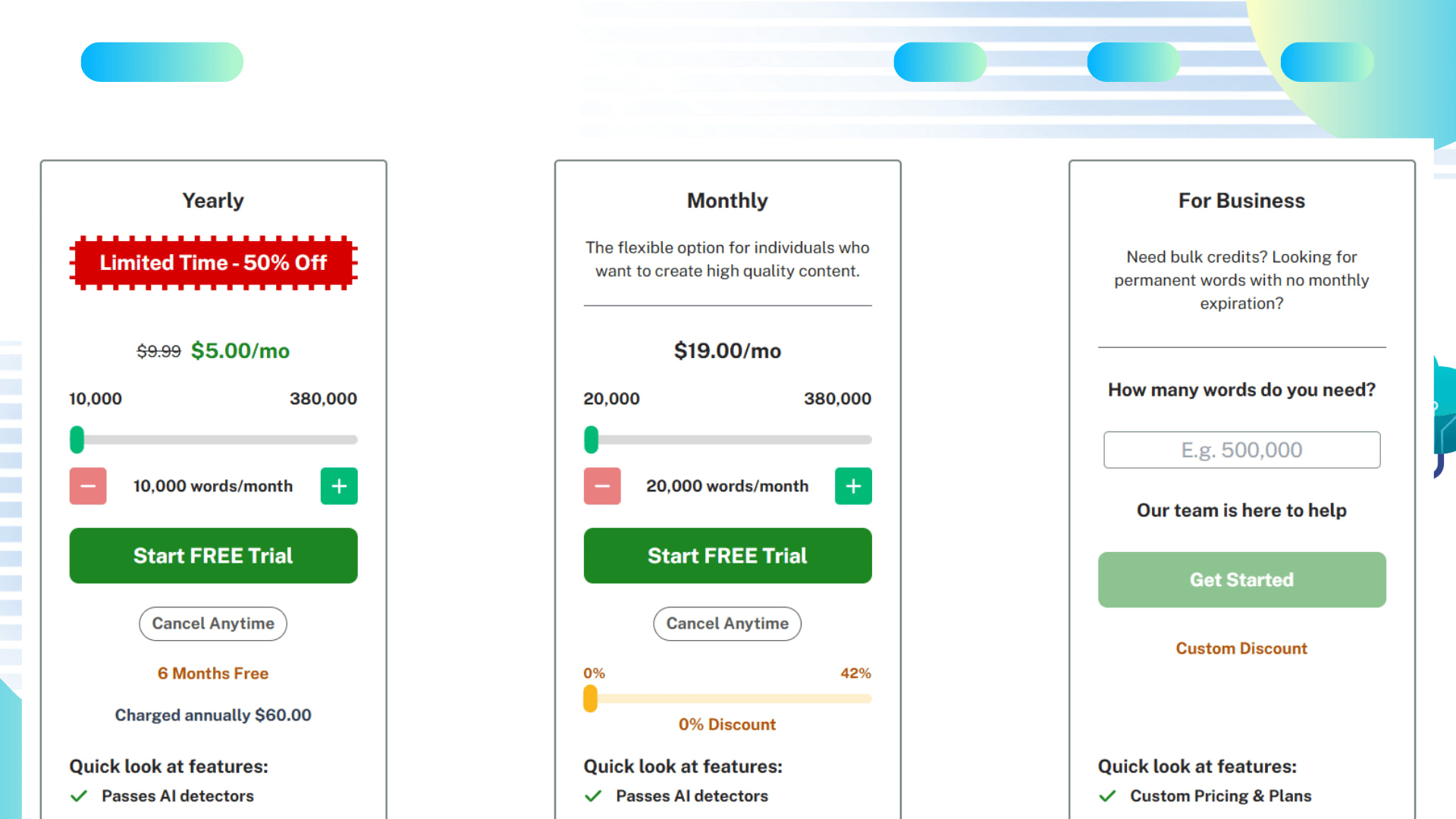Click the plus stepper on the Yearly plan
The image size is (1456, 819).
click(x=338, y=486)
